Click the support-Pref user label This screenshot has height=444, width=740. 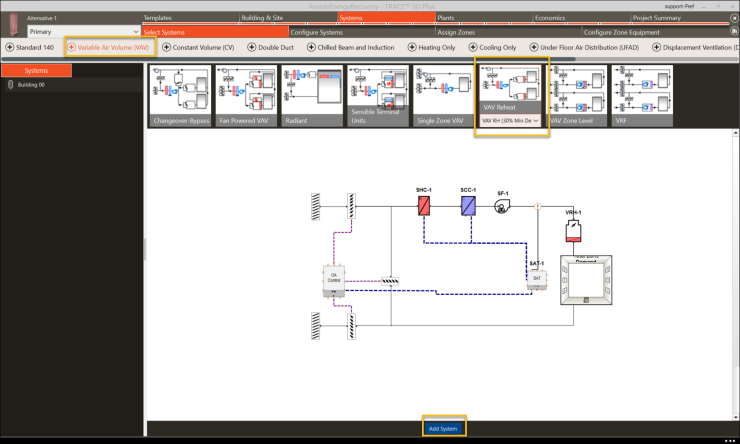pyautogui.click(x=679, y=6)
